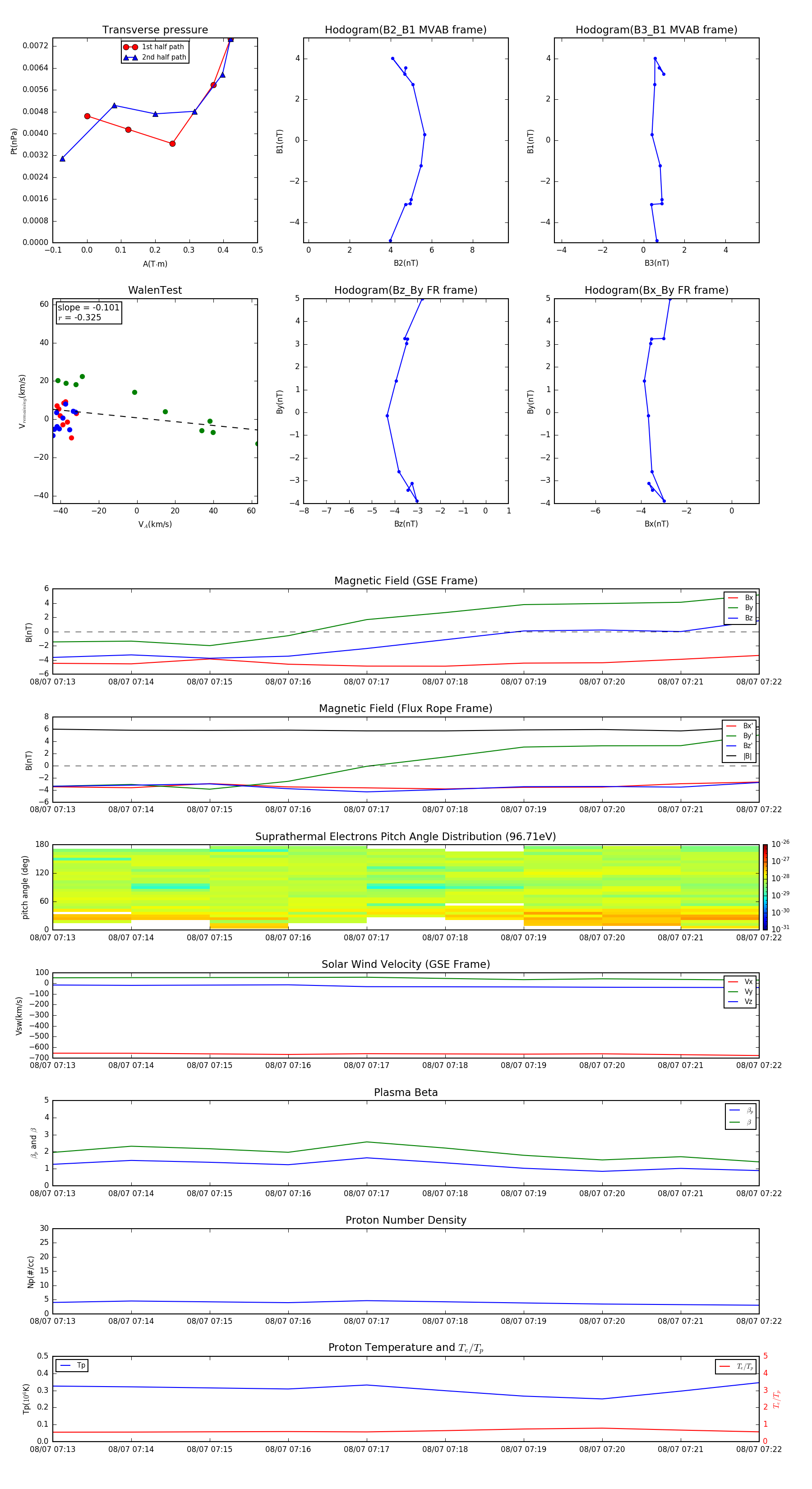Click the 'Suprathermal Electrons Pitch Angle Distribution' title
This screenshot has height=1489, width=812.
(406, 837)
